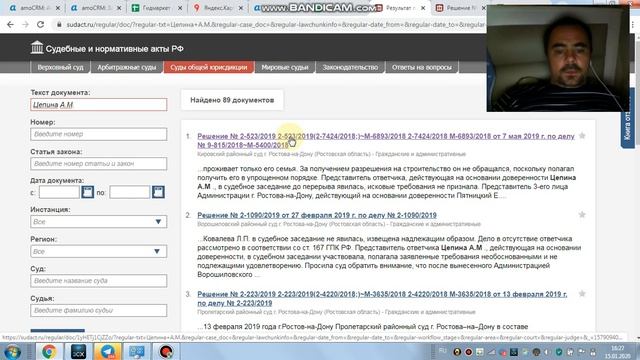The width and height of the screenshot is (640, 360).
Task: Click the system tray clock
Action: point(618,352)
